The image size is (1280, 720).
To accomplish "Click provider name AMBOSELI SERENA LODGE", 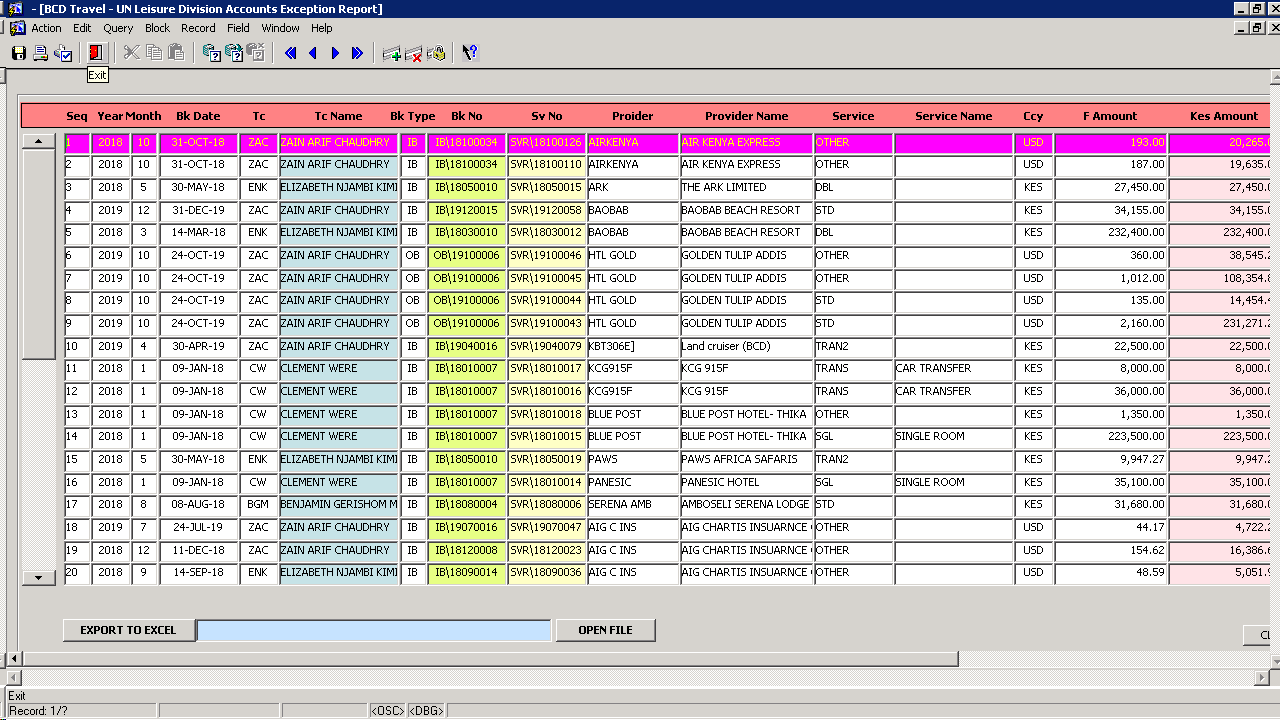I will (x=746, y=505).
